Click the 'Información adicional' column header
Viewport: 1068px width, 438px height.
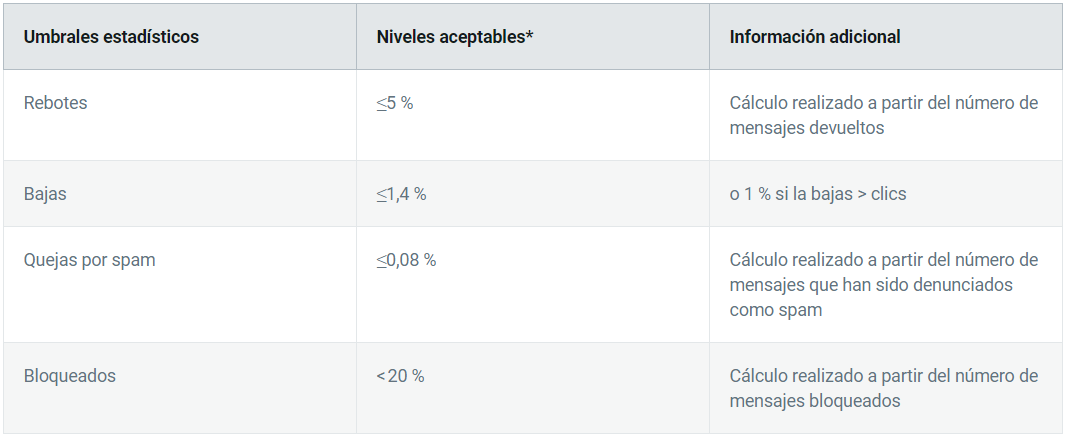coord(815,37)
